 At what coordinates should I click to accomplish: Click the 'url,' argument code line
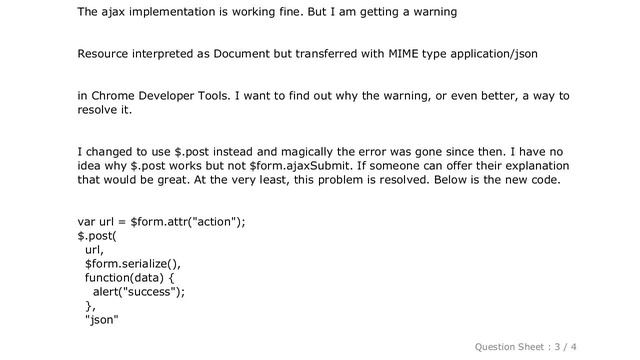coord(94,250)
